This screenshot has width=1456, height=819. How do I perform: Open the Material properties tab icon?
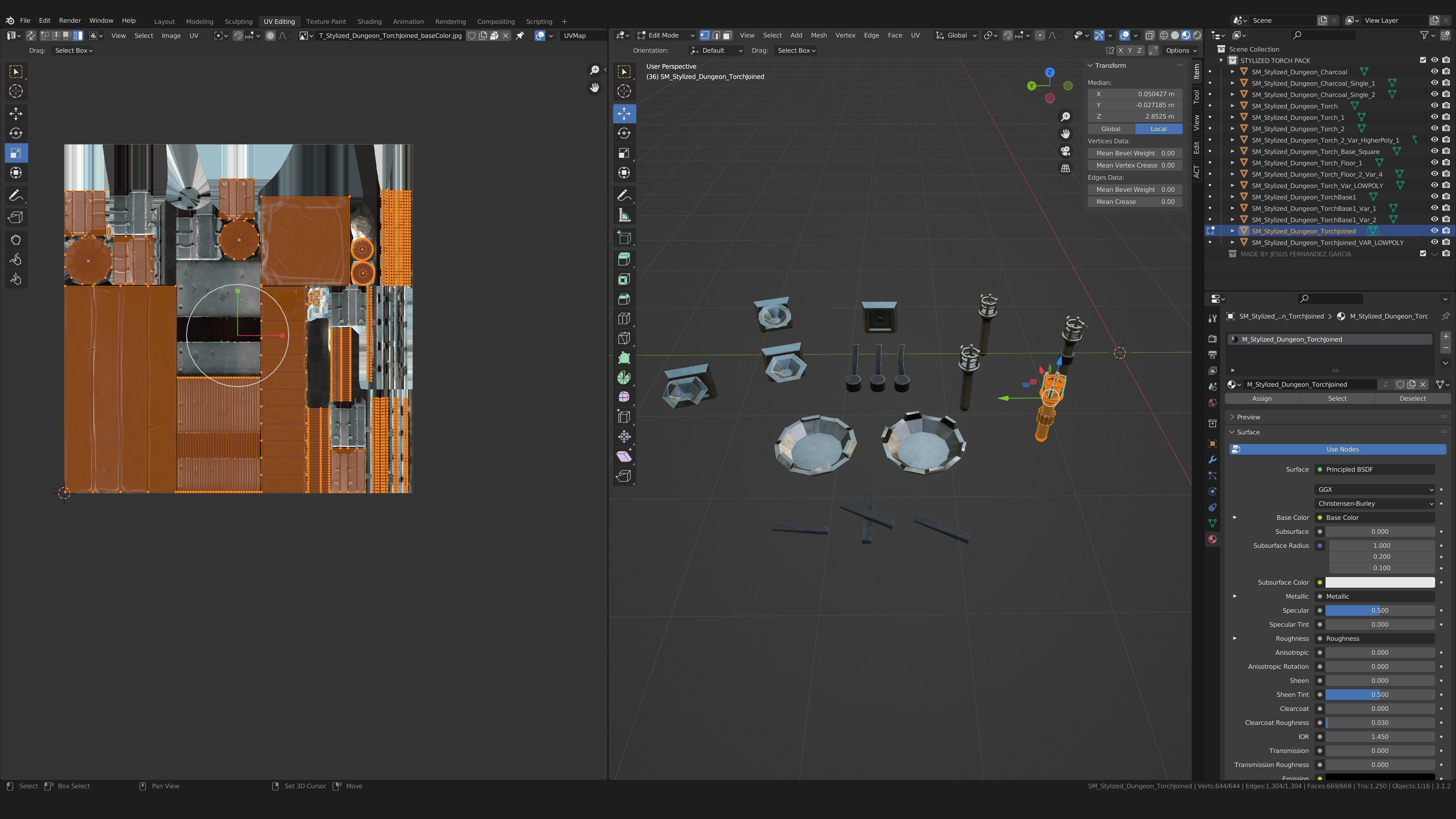coord(1213,539)
